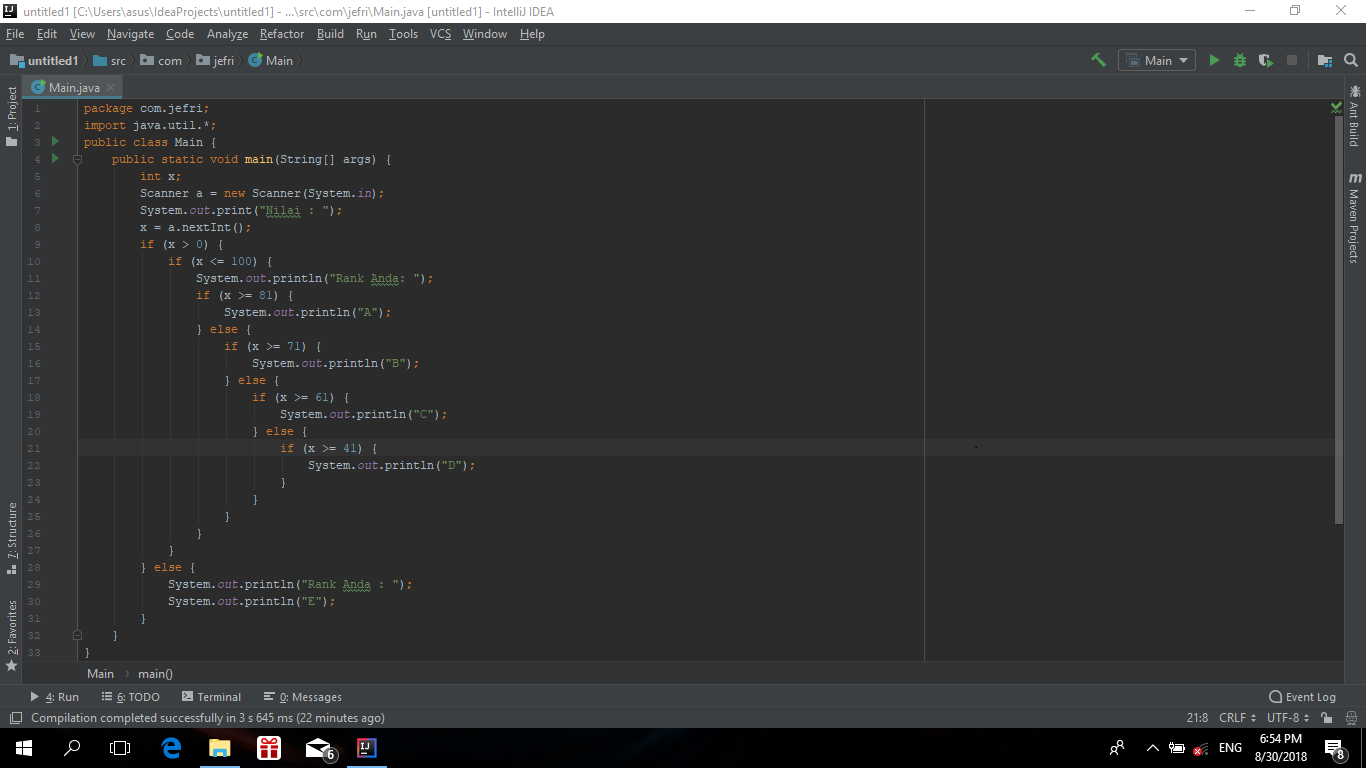Start the debugger with the bug icon
Viewport: 1366px width, 768px height.
1239,60
